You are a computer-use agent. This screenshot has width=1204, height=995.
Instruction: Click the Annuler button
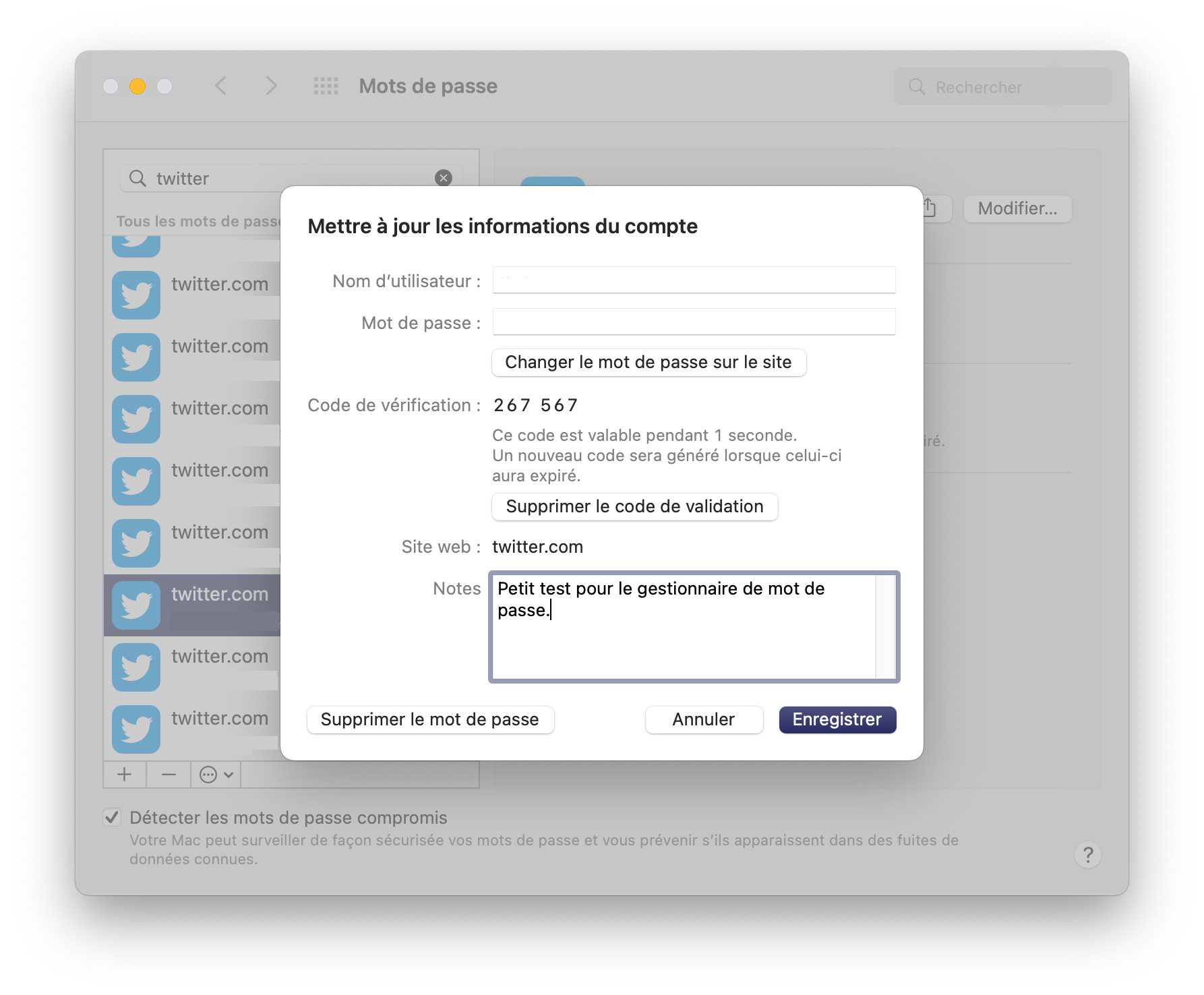click(x=704, y=719)
